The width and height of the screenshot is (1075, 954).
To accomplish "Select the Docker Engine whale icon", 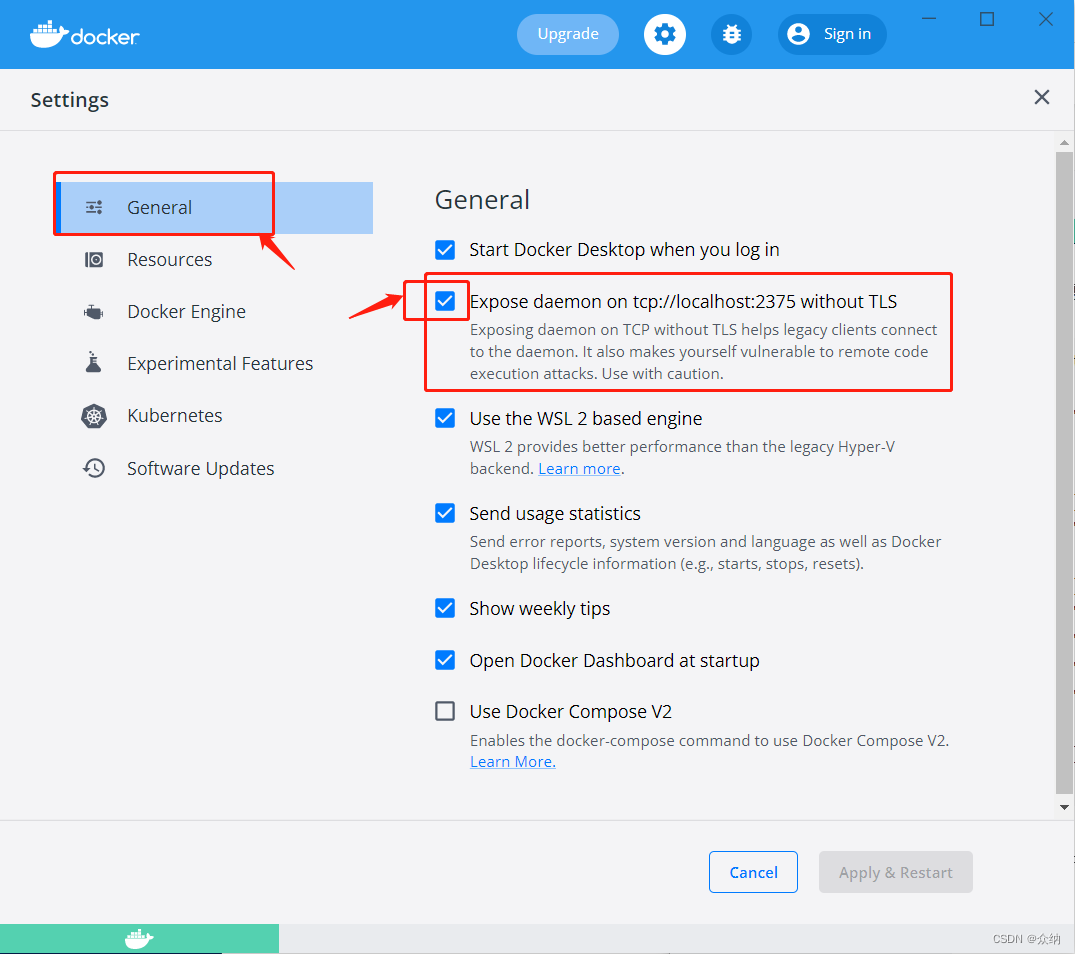I will click(x=93, y=311).
